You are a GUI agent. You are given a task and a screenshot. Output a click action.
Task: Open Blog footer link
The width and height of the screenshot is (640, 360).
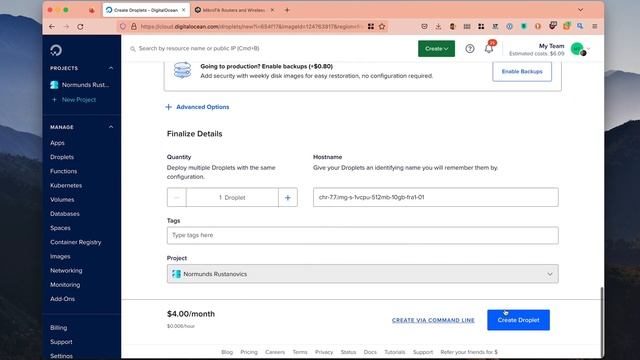click(x=227, y=352)
